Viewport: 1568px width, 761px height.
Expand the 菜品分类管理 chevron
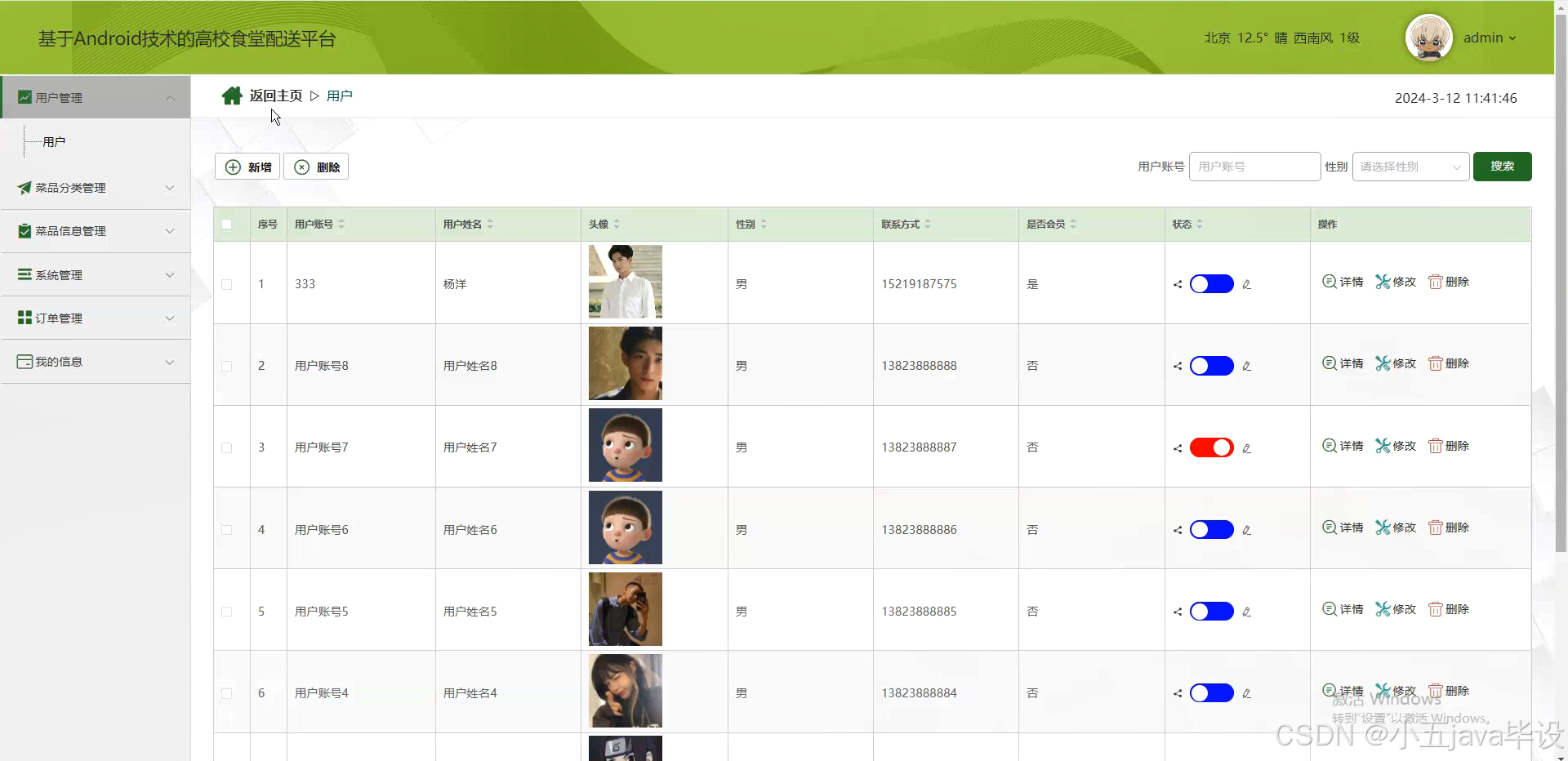170,188
